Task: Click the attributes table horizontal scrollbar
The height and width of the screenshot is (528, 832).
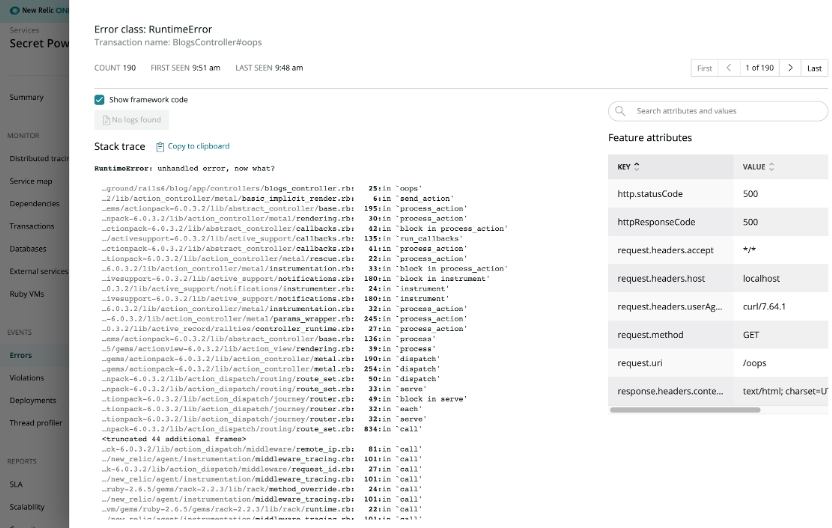Action: (x=685, y=410)
